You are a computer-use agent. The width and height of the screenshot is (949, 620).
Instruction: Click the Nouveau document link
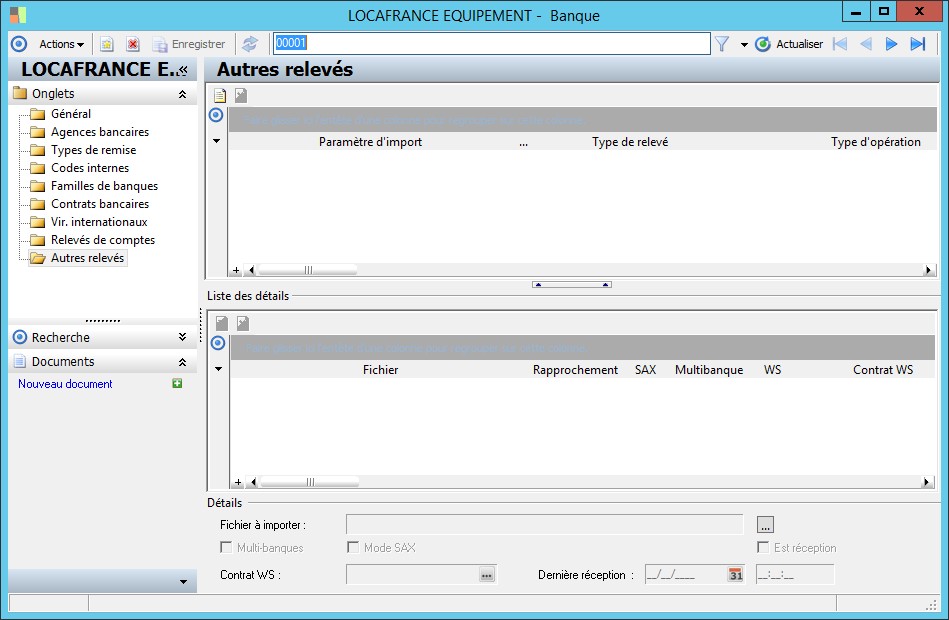point(65,384)
